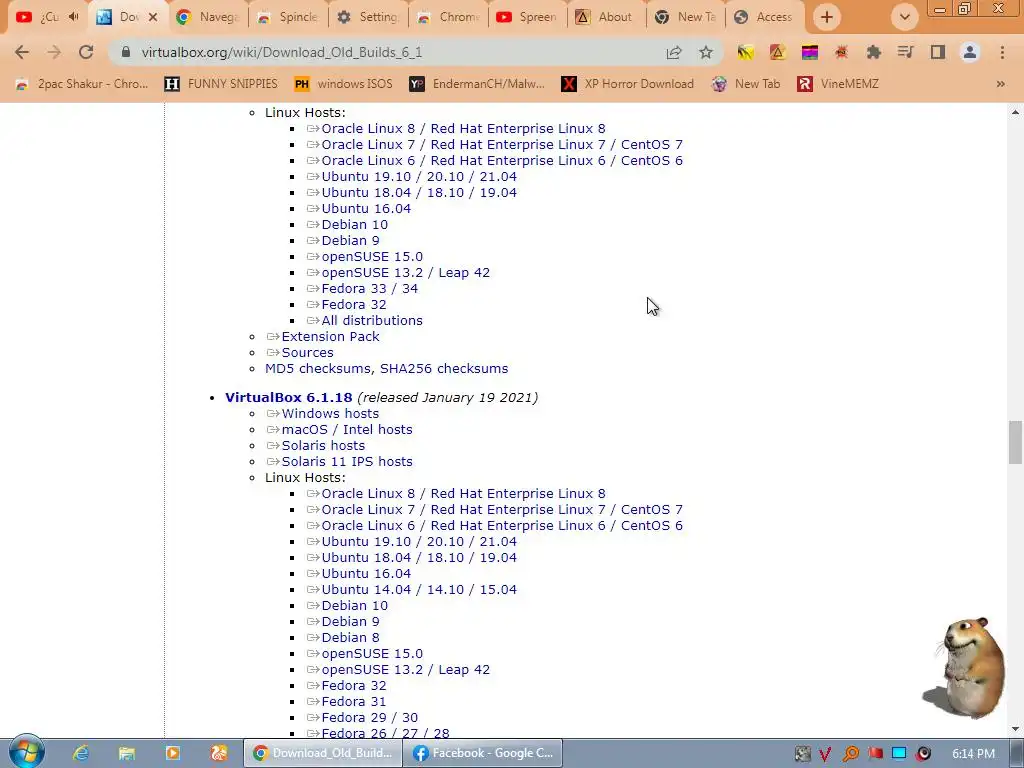Switch to the Spincle tab

[x=289, y=17]
